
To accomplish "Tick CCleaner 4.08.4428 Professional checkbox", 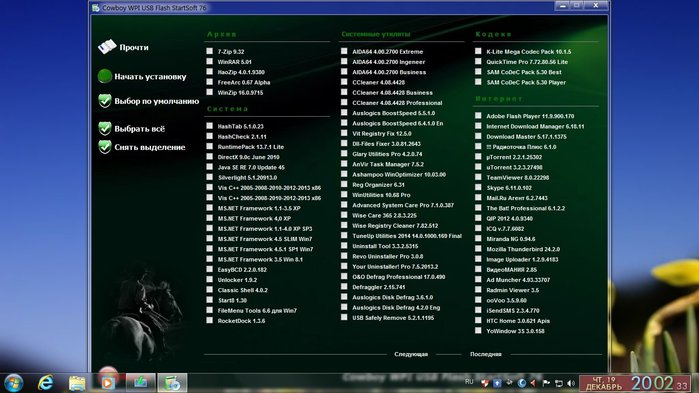I will click(x=344, y=102).
